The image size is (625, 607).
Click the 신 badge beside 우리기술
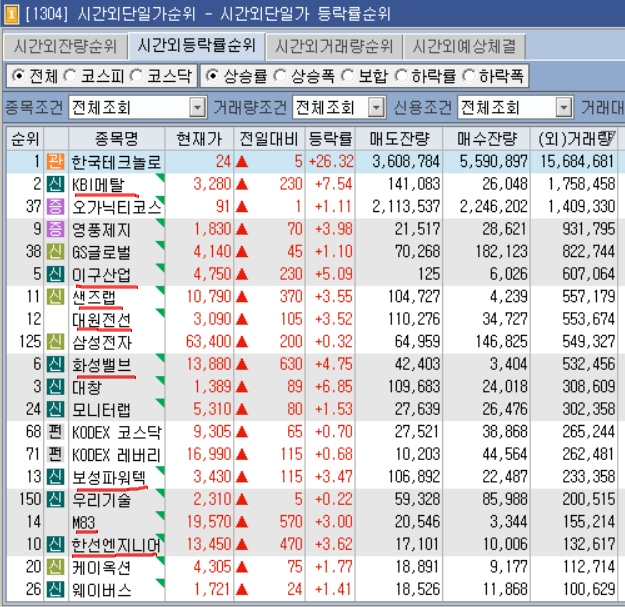click(55, 499)
